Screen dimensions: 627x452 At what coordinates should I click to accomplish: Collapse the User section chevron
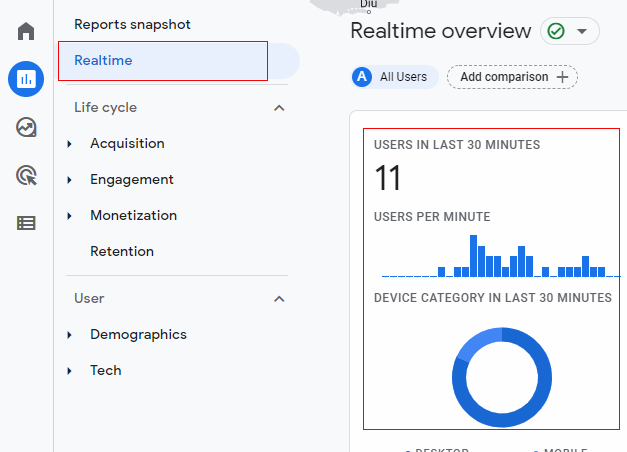[x=279, y=299]
